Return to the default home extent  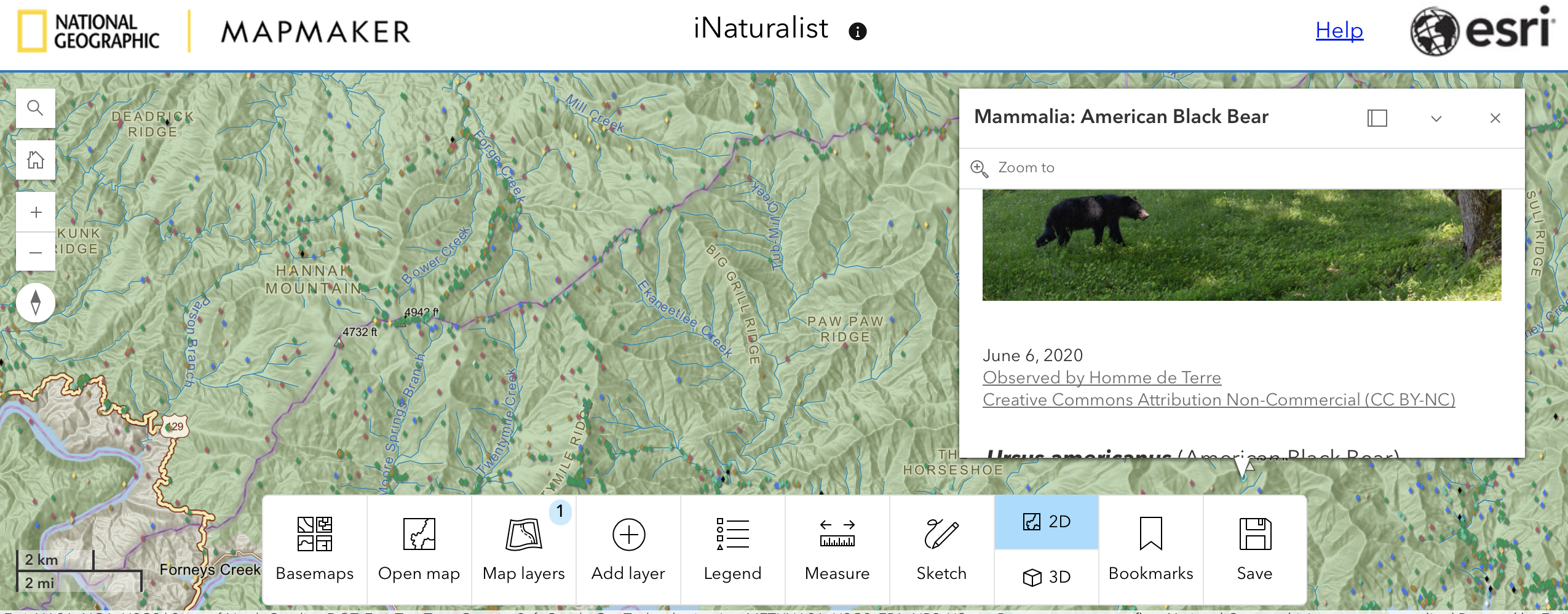tap(36, 160)
